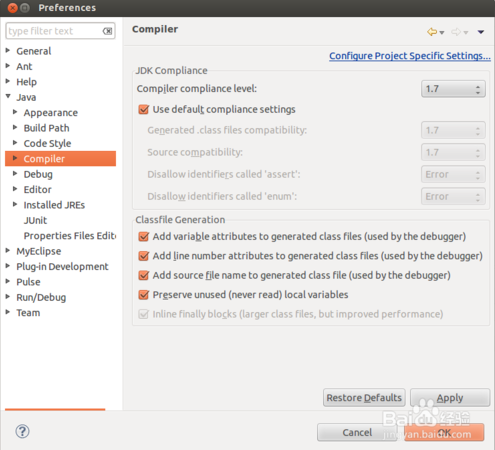Collapse the Java tree node arrow

tap(8, 96)
